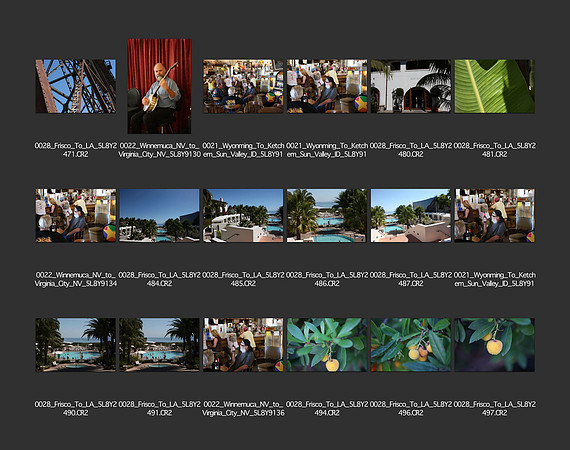This screenshot has width=570, height=450.
Task: Open the diner photo labeled SL8Y9136
Action: pyautogui.click(x=243, y=345)
